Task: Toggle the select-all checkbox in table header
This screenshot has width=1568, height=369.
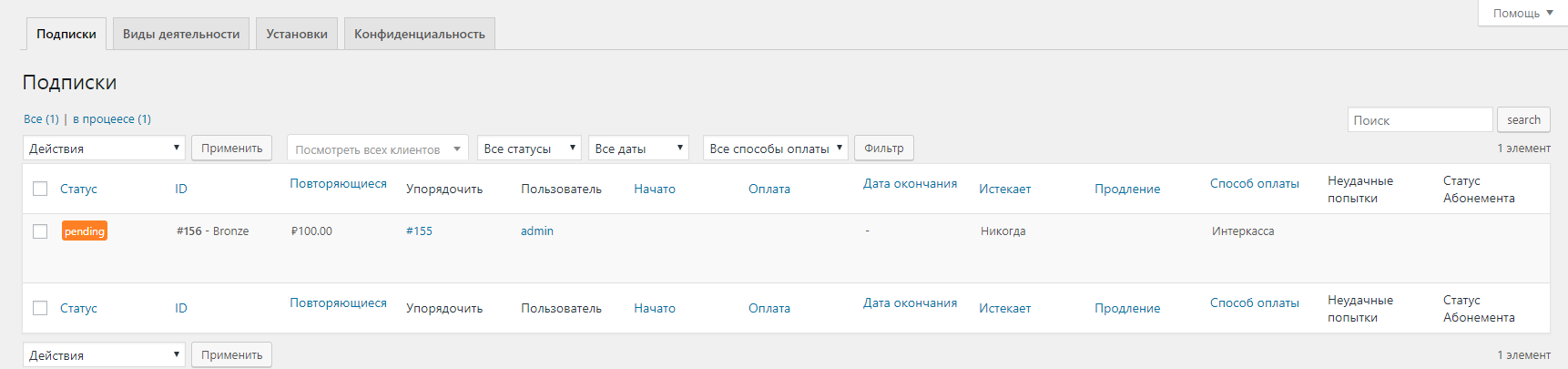Action: click(40, 189)
